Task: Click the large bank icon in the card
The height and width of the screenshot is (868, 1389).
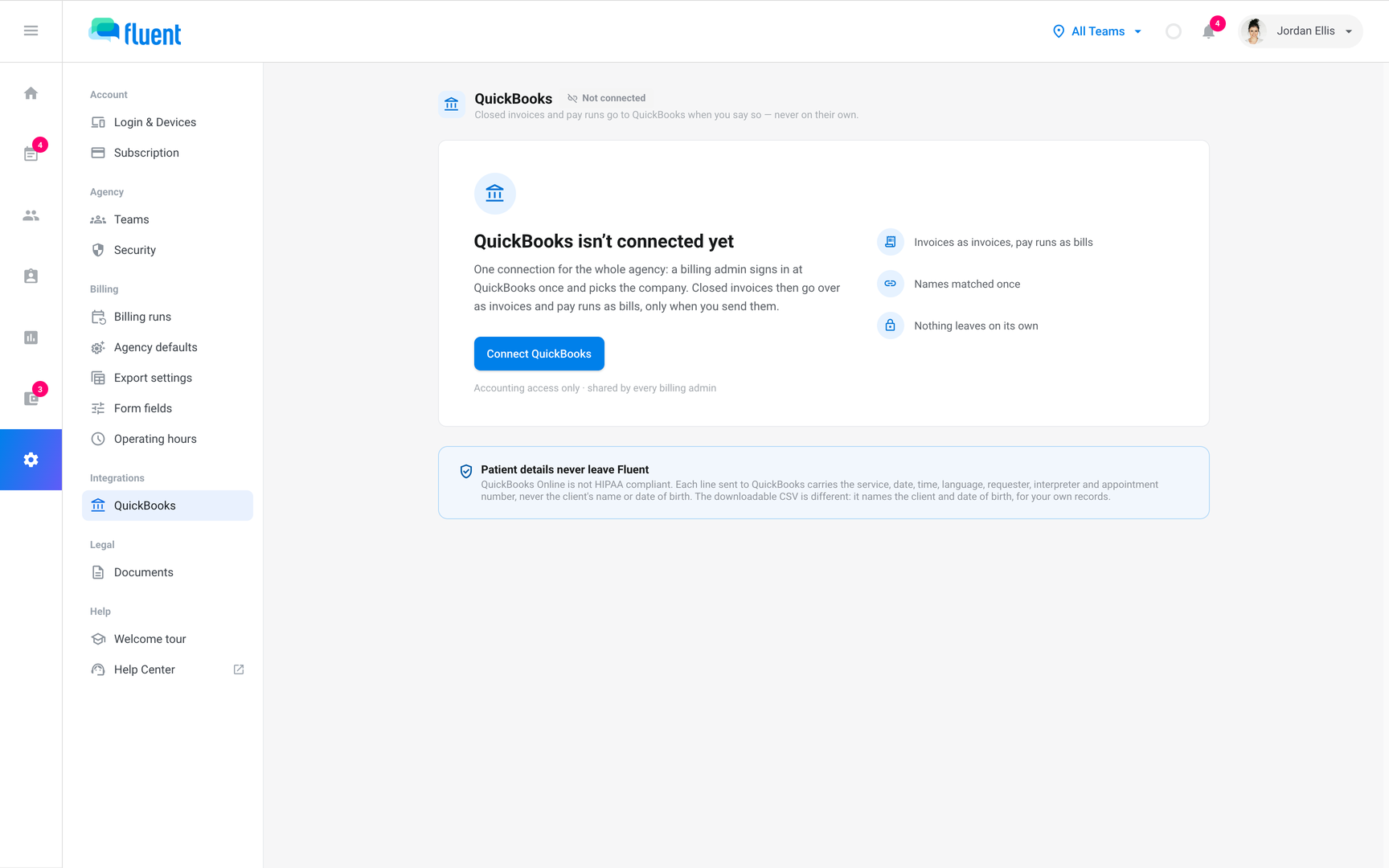Action: click(x=495, y=193)
